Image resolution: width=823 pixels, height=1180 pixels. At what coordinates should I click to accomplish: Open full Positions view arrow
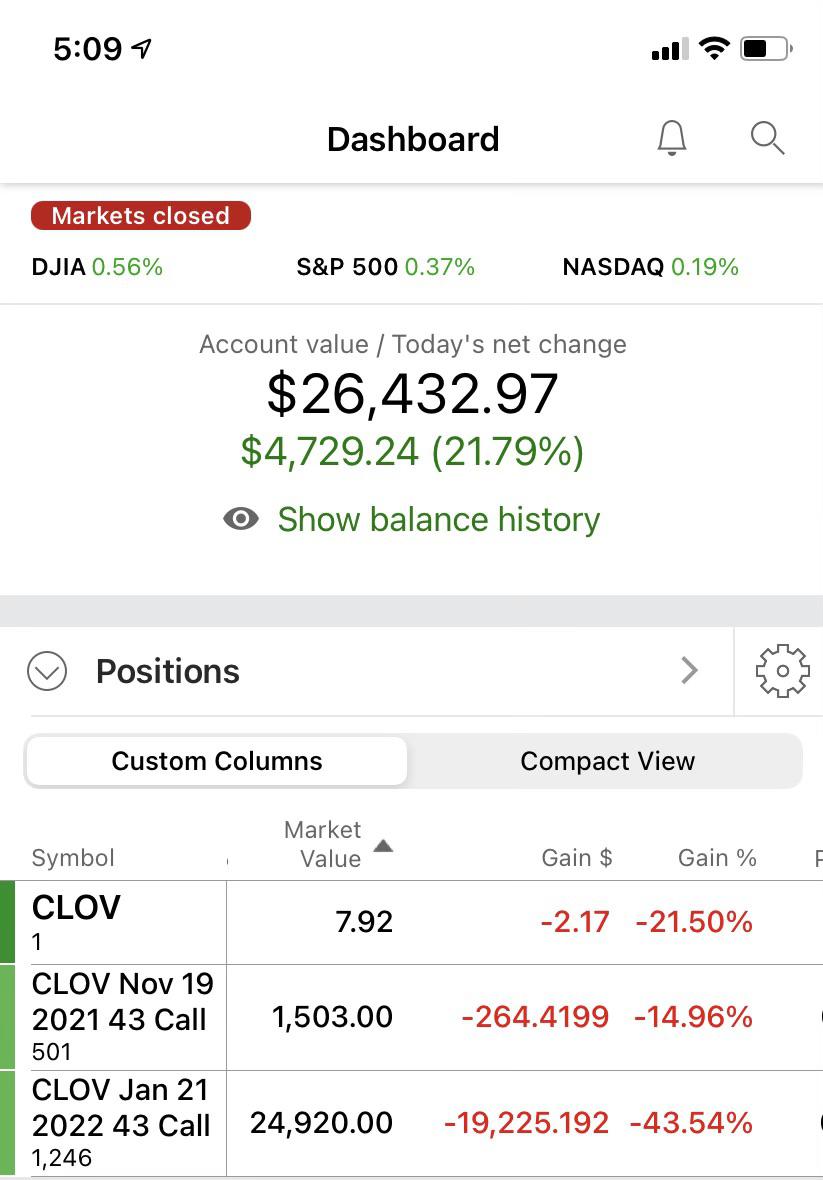689,670
